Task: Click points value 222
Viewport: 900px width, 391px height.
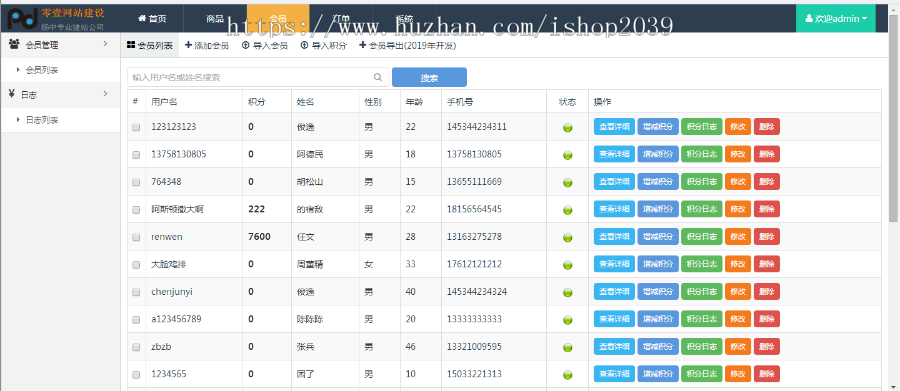Action: [x=257, y=209]
